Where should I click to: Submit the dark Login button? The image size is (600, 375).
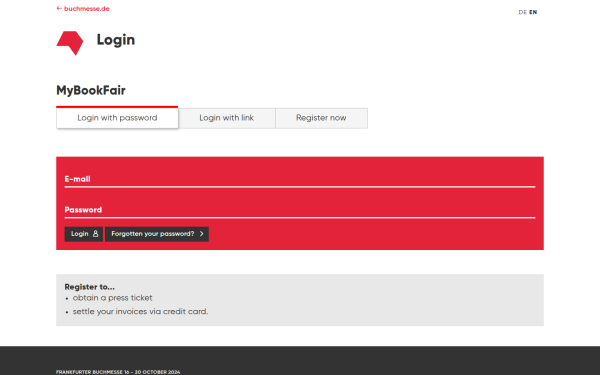[83, 234]
